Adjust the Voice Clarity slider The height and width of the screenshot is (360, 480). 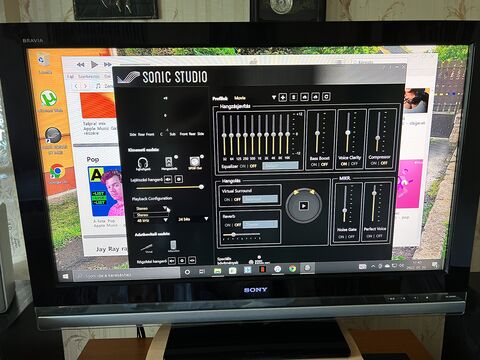coord(348,132)
